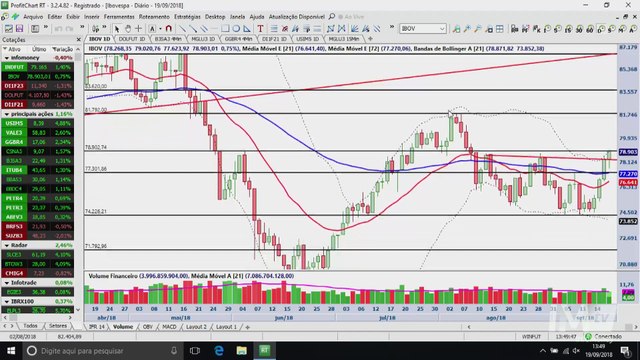Screen dimensions: 640x360
Task: Switch to MGLU3 15Min chart tab
Action: [x=344, y=39]
